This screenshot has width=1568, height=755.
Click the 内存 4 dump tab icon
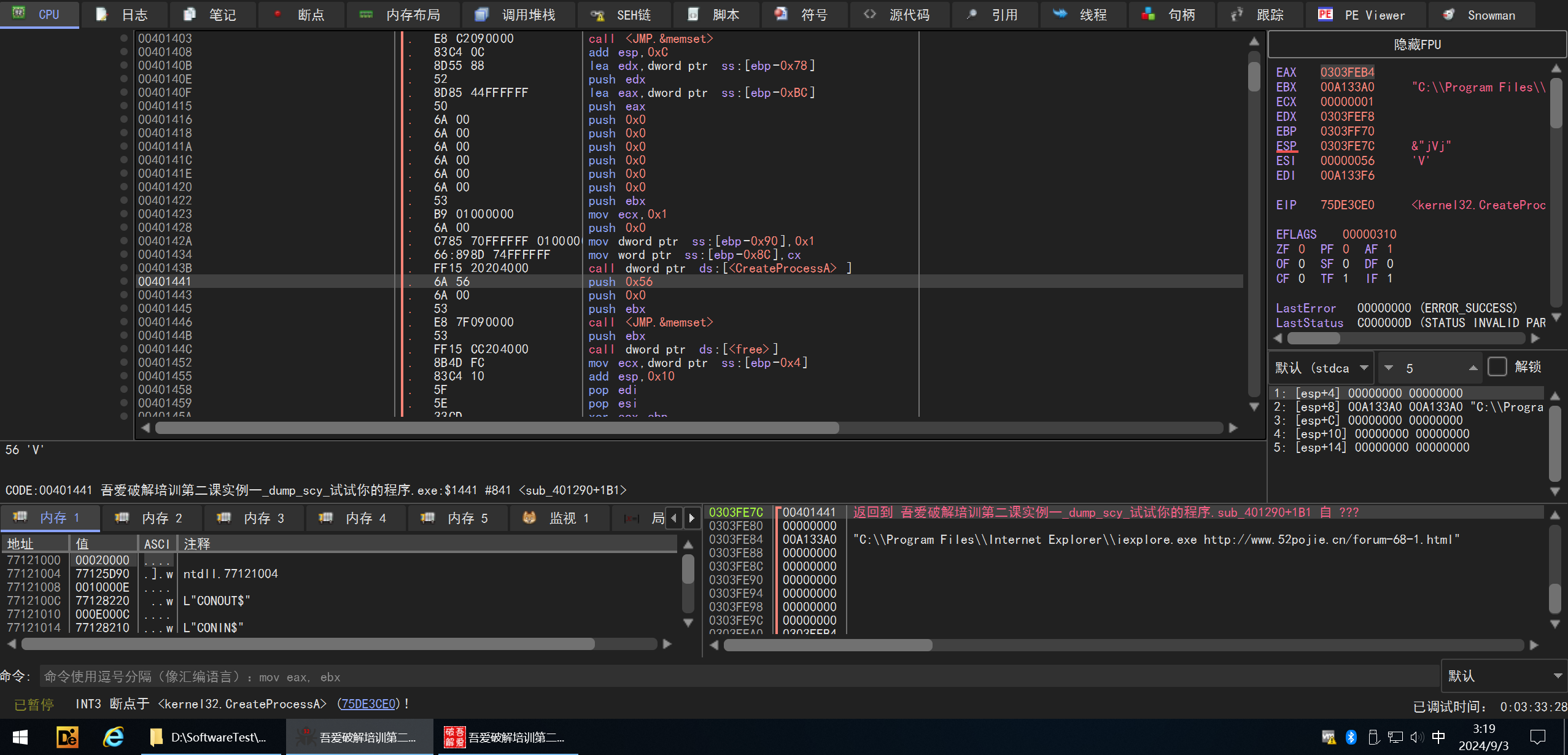click(x=326, y=517)
